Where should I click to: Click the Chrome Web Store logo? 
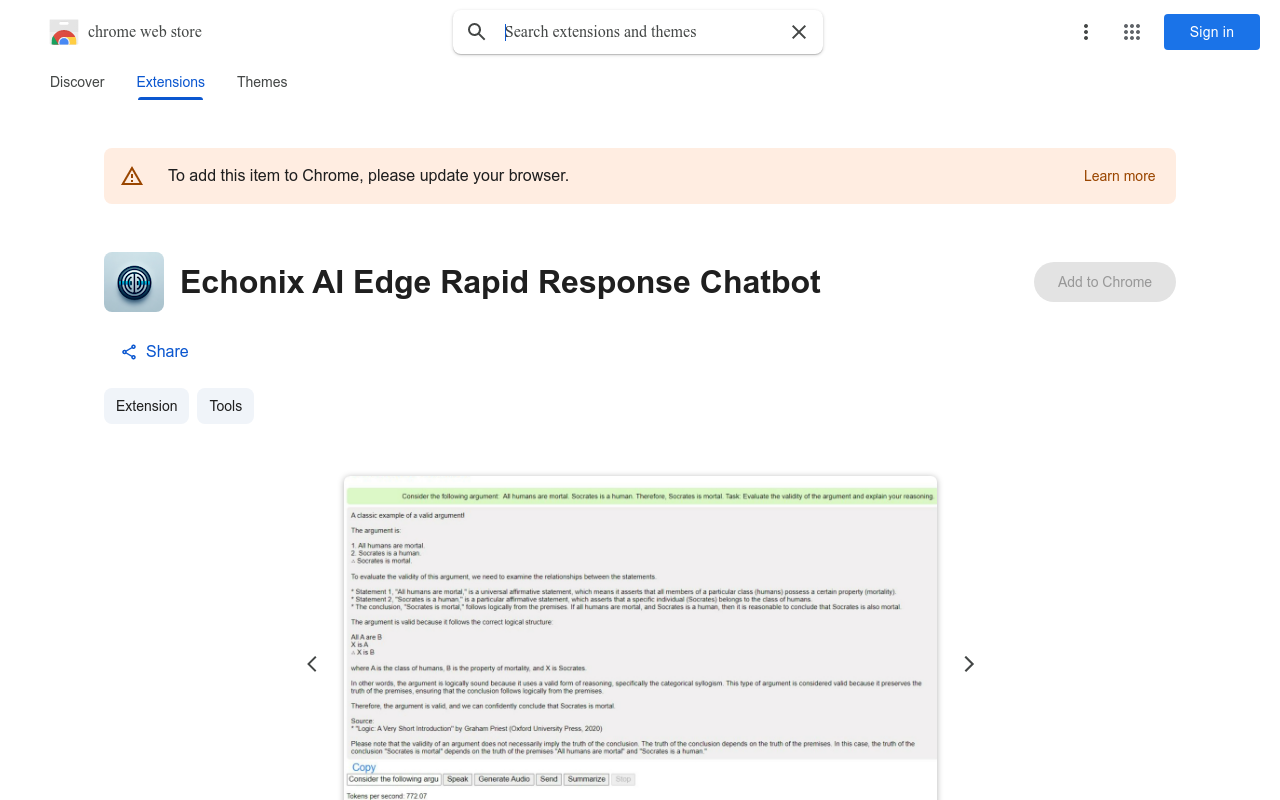pyautogui.click(x=64, y=32)
